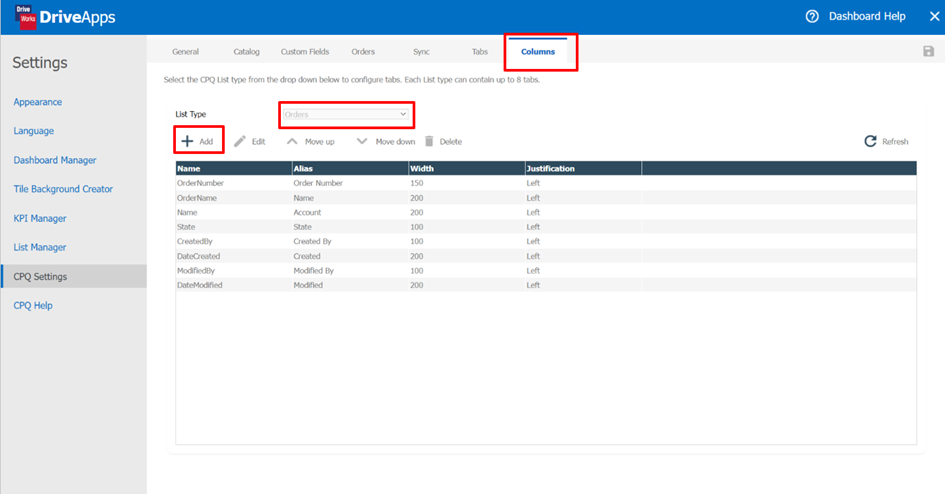Click the circular Refresh icon
The height and width of the screenshot is (494, 945).
coord(870,141)
